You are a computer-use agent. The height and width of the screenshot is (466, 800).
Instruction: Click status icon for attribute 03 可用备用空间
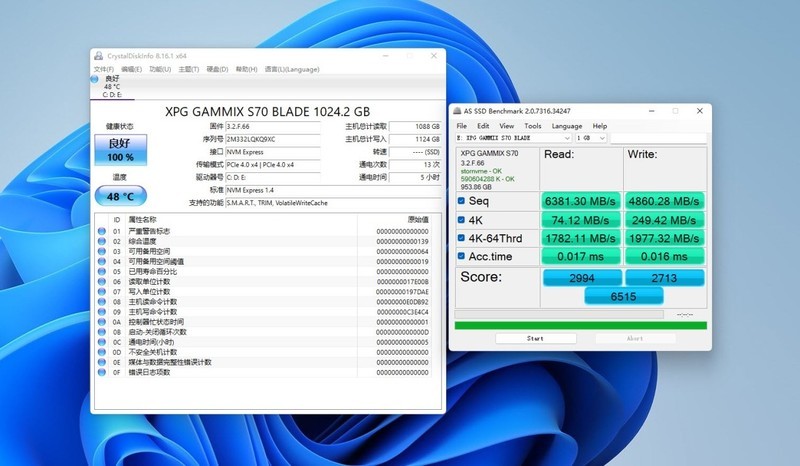[102, 252]
